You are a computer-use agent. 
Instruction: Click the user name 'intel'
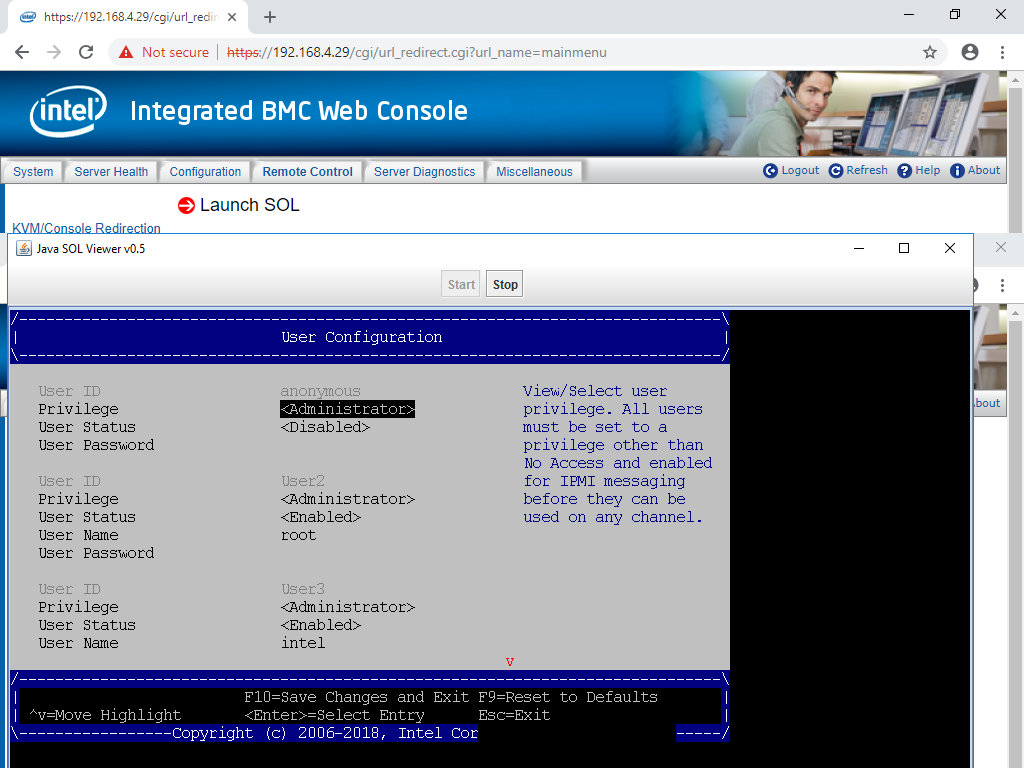coord(303,643)
